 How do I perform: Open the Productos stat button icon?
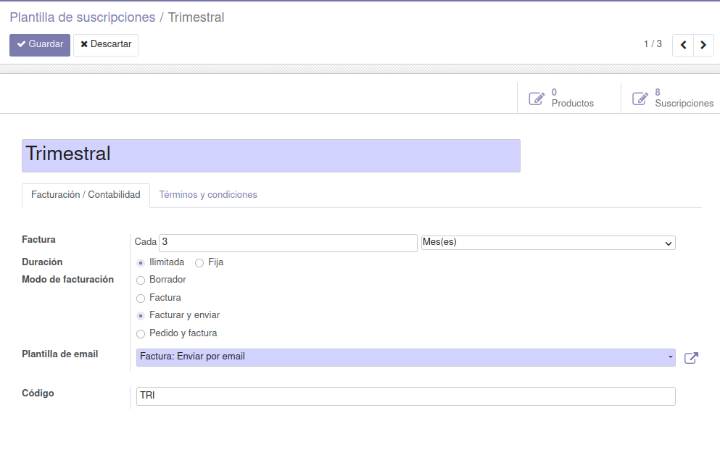click(537, 98)
